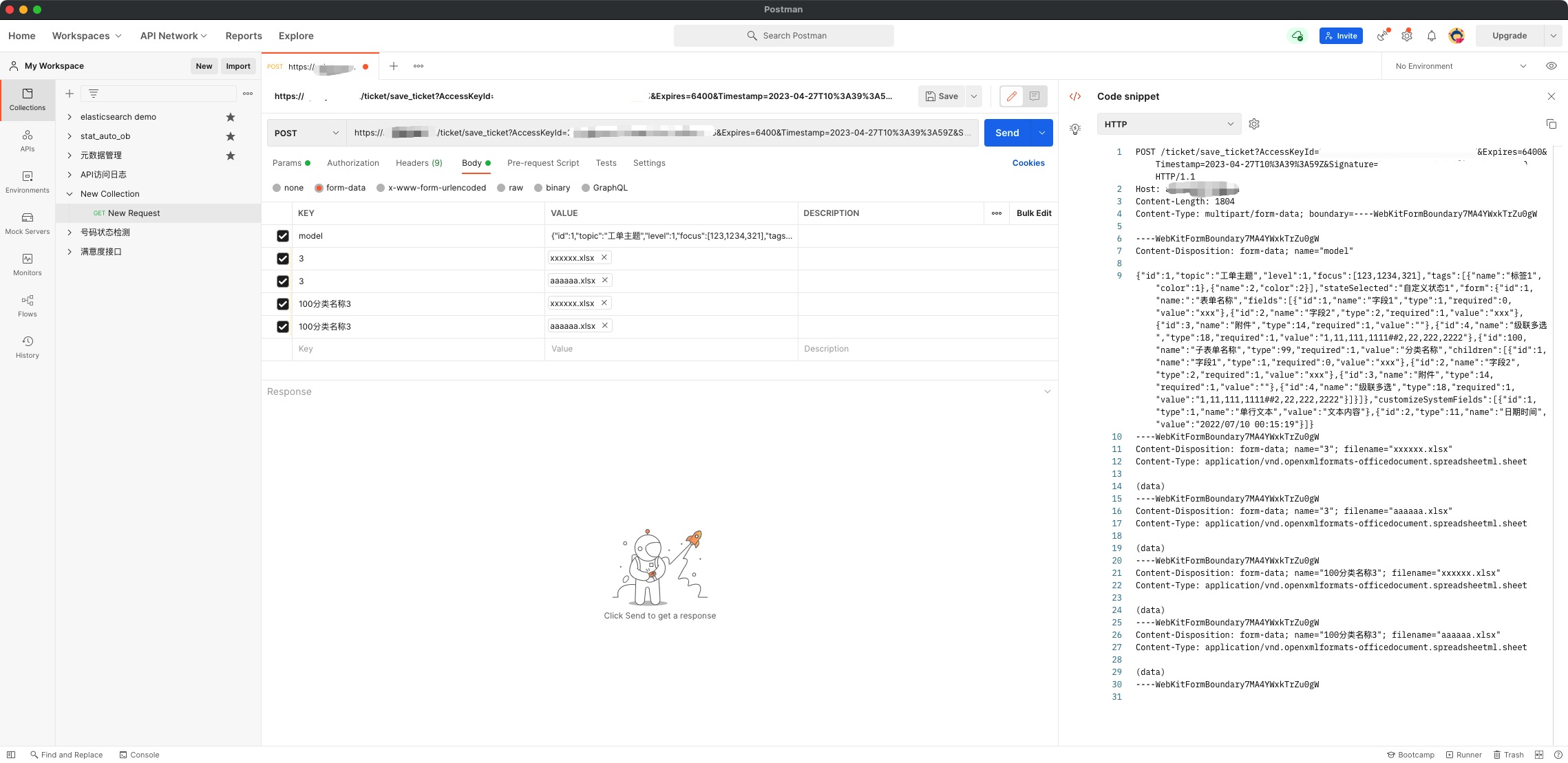Viewport: 1568px width, 763px height.
Task: Collapse the Response section chevron
Action: pyautogui.click(x=1047, y=391)
